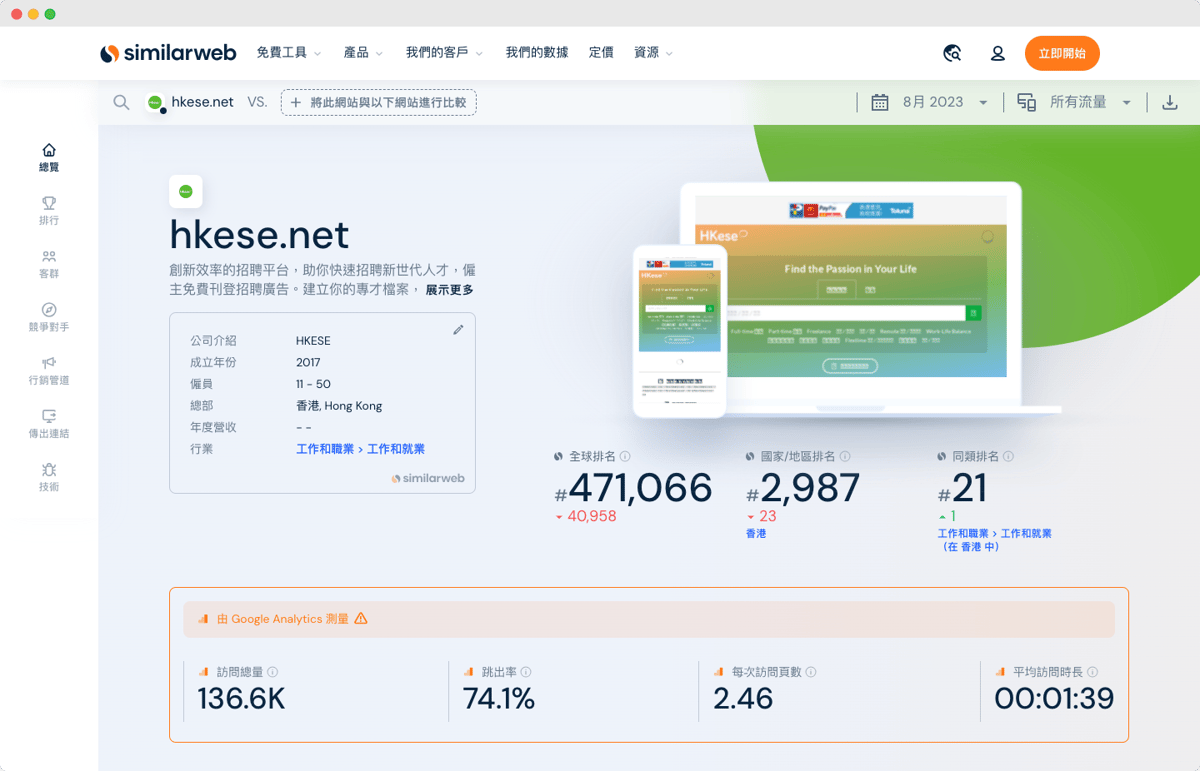Click the pencil edit icon in company card
This screenshot has width=1200, height=771.
(x=458, y=330)
